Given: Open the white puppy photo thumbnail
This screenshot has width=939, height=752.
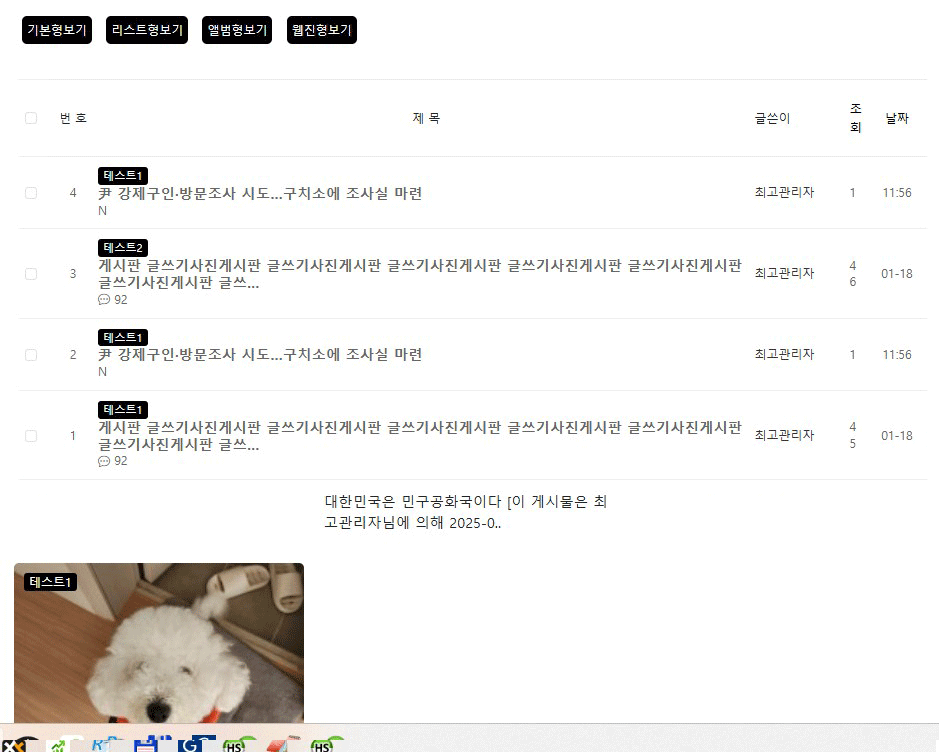Looking at the screenshot, I should [159, 643].
